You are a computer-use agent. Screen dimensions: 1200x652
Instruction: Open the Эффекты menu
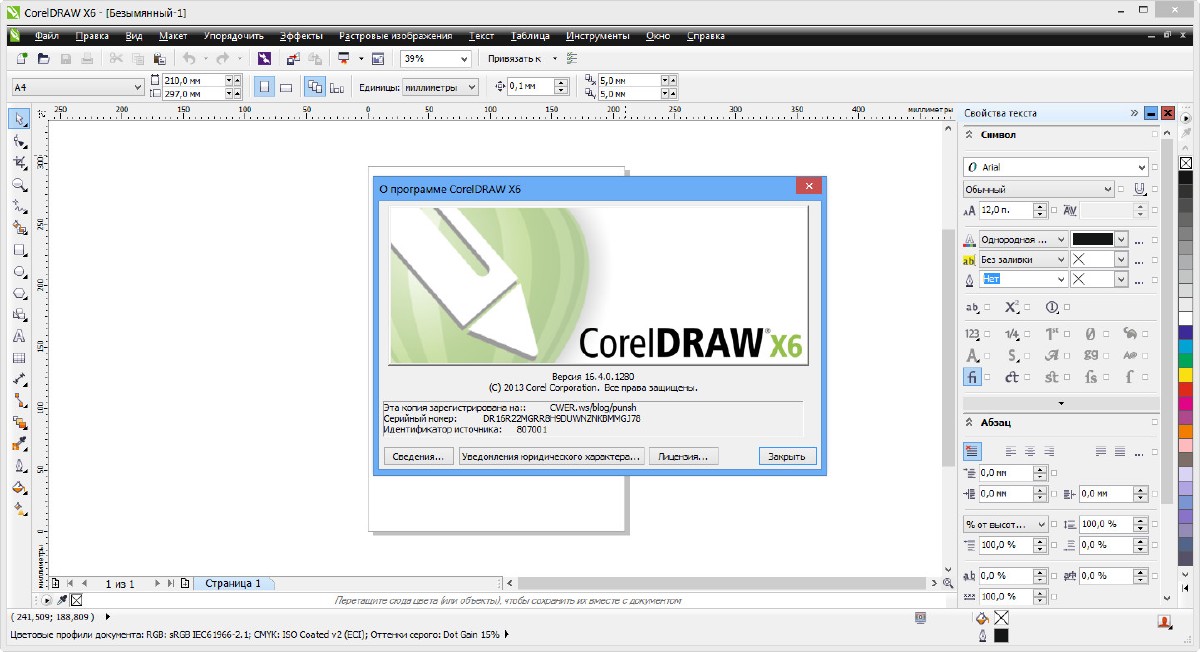301,36
